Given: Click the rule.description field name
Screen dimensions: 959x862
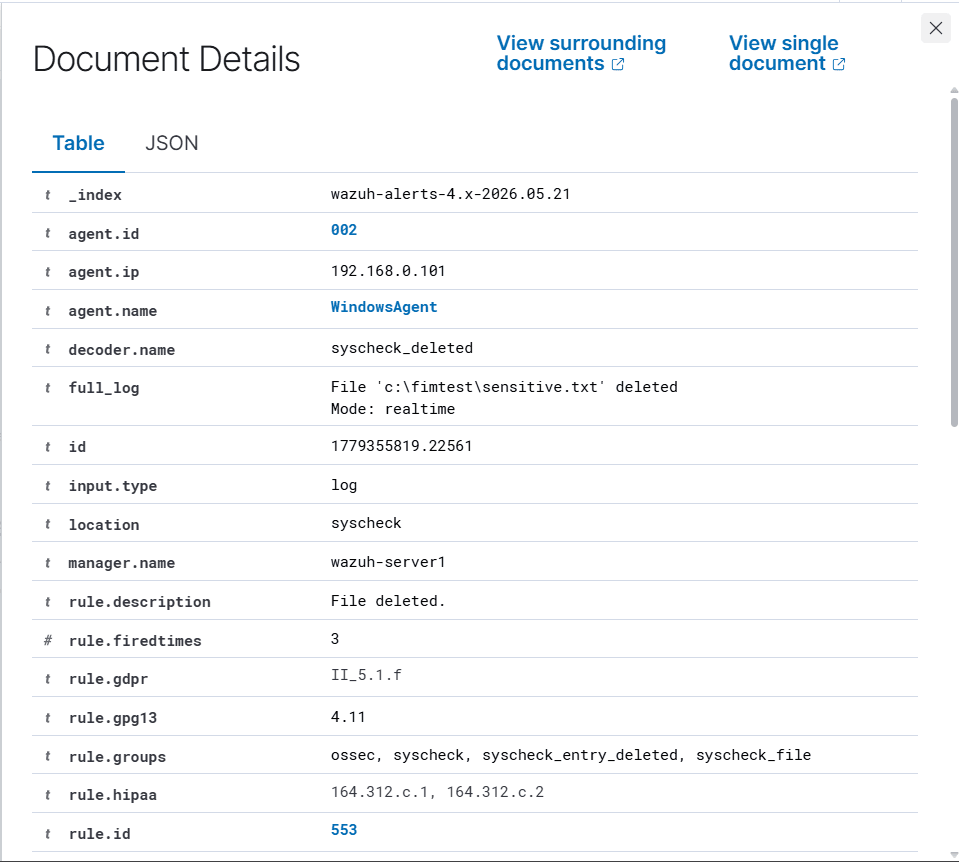Looking at the screenshot, I should (139, 602).
